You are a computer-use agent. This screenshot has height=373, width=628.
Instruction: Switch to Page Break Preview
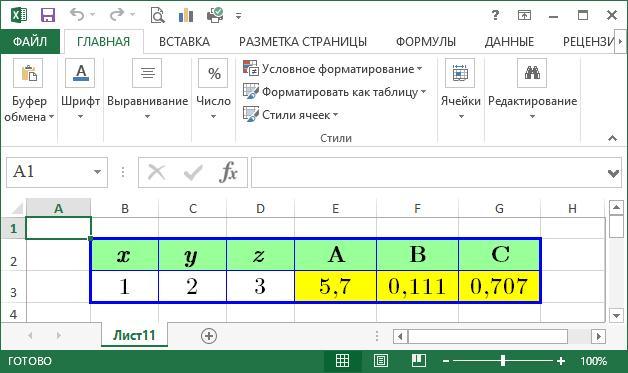(419, 361)
